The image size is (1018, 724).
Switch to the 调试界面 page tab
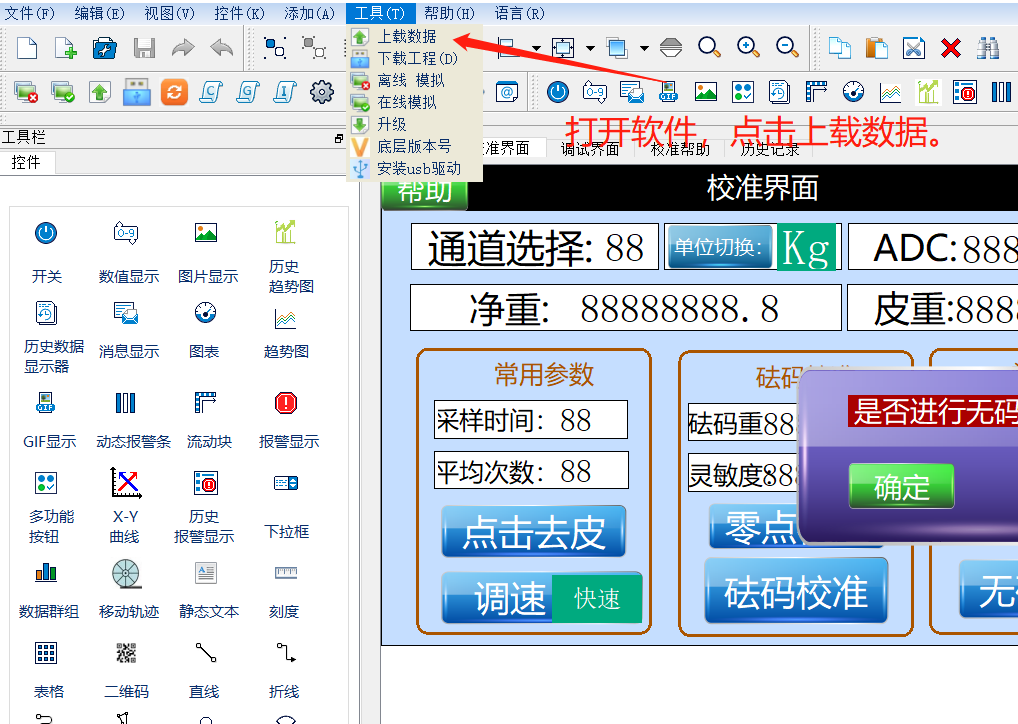point(590,149)
